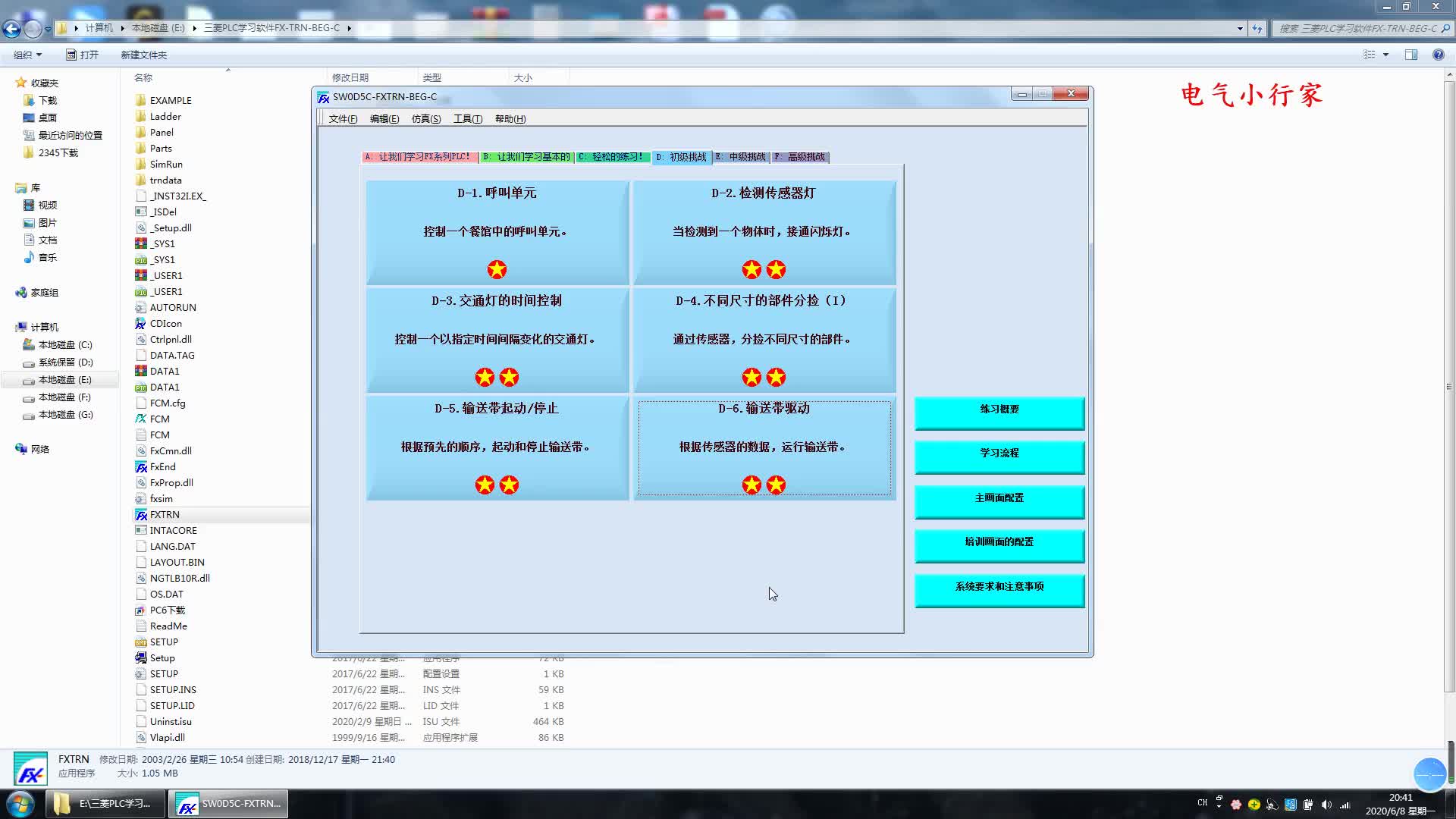Open the 工具(T) menu
Image resolution: width=1456 pixels, height=819 pixels.
coord(467,119)
